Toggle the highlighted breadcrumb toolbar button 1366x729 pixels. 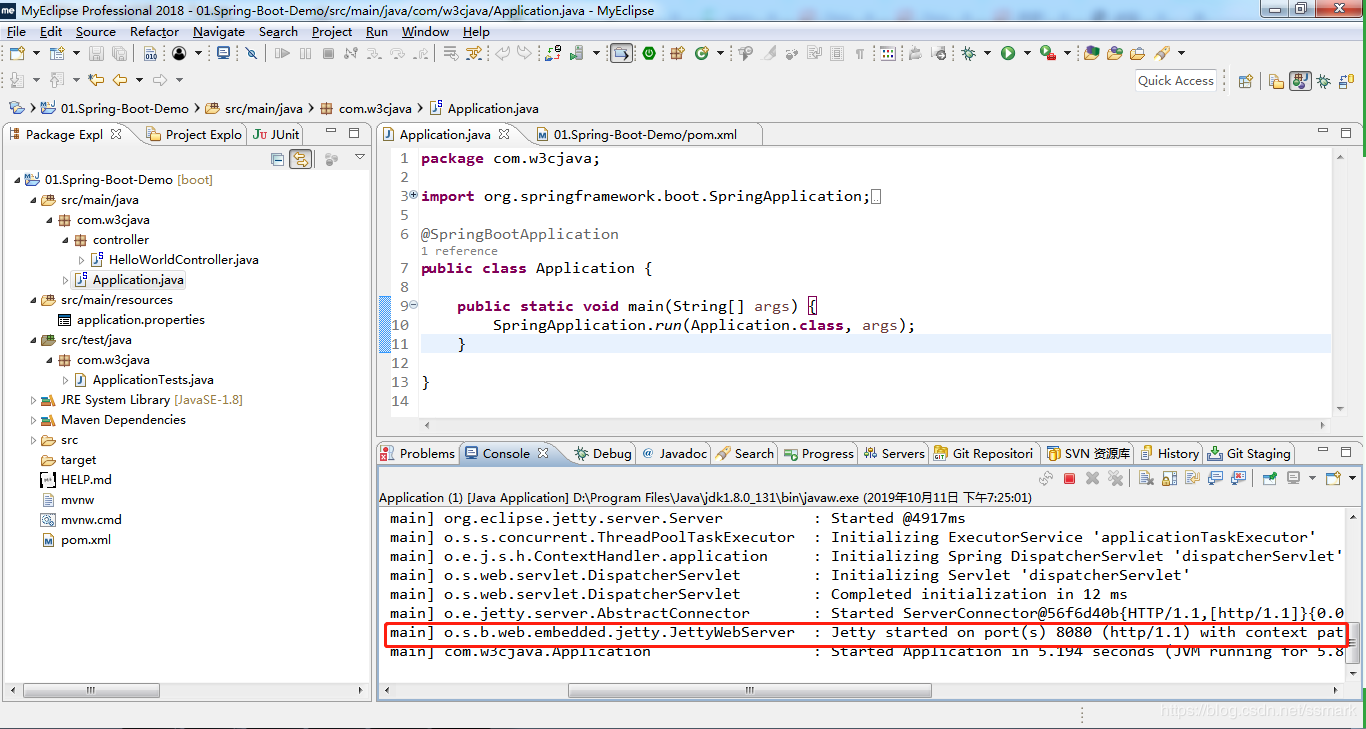tap(621, 53)
